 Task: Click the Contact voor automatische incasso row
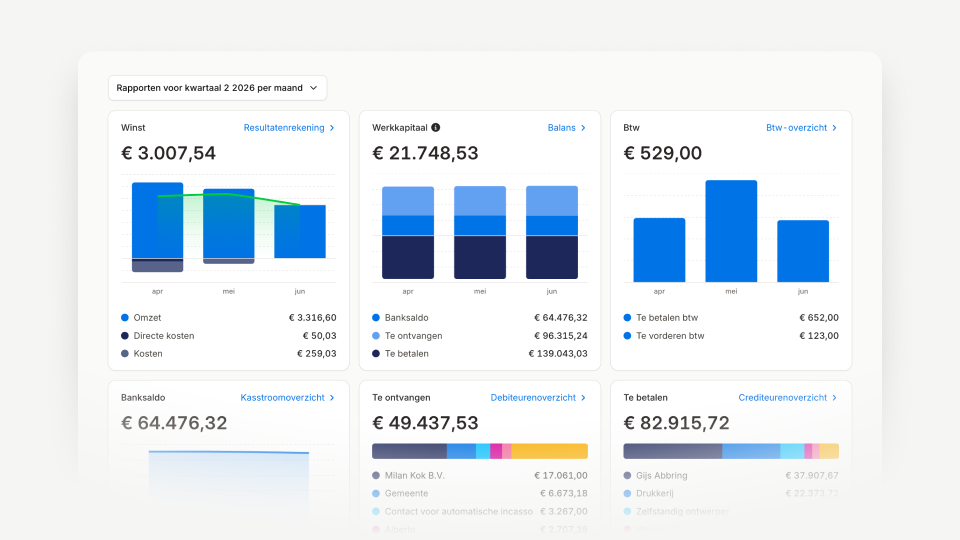480,511
